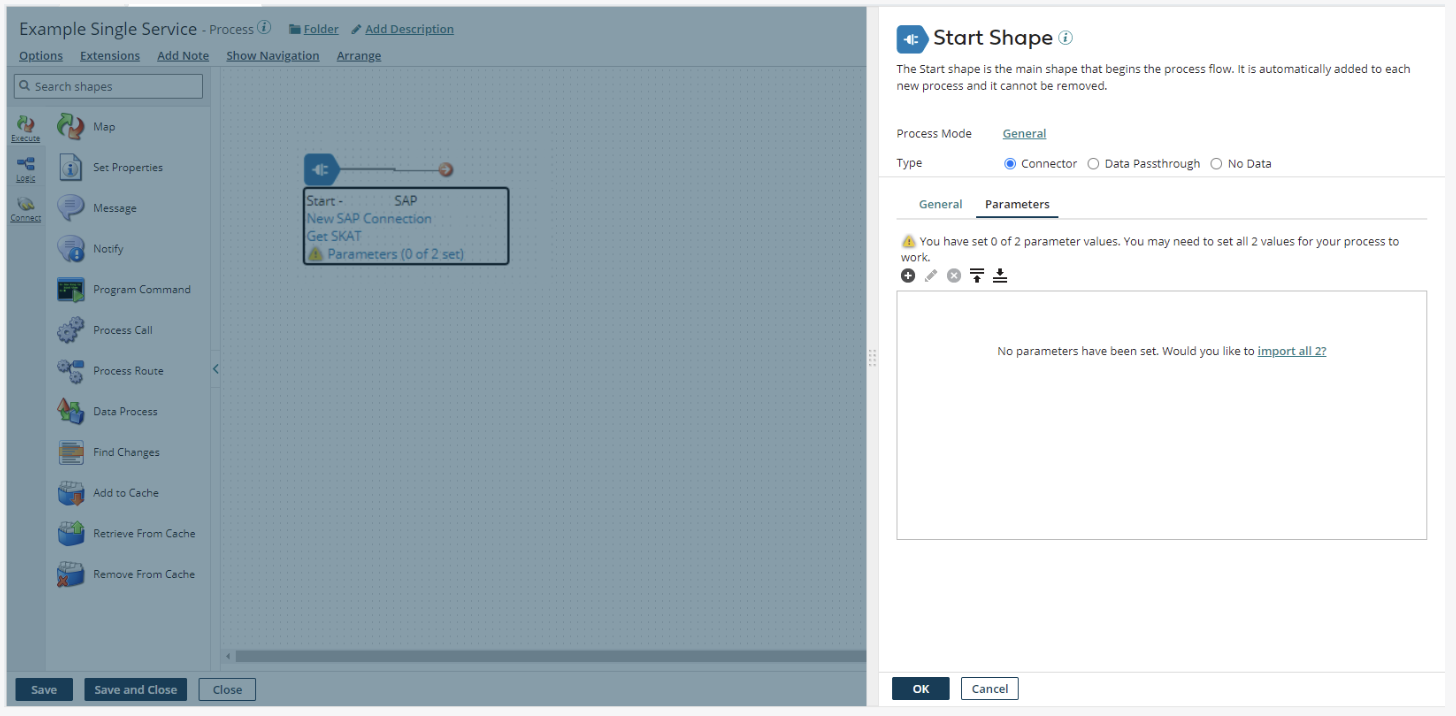Click the add parameter plus icon
Image resolution: width=1456 pixels, height=716 pixels.
[908, 276]
